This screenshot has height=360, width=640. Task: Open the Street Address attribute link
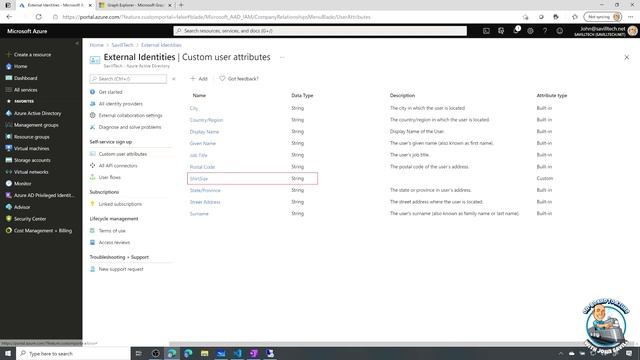[205, 202]
